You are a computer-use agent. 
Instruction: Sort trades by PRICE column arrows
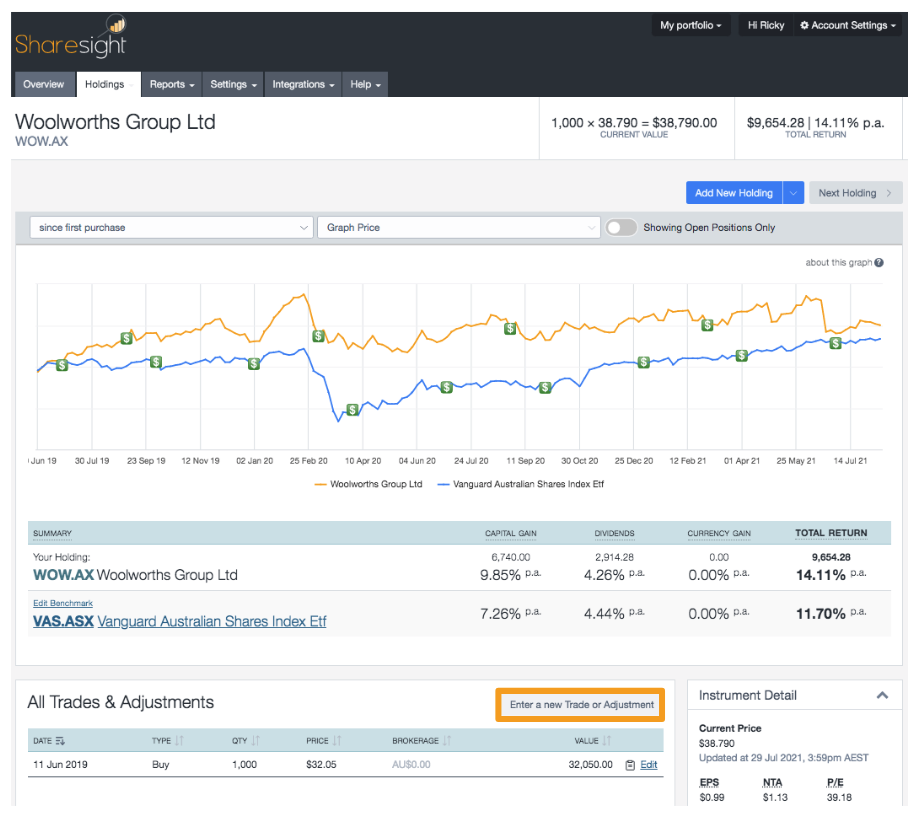[337, 740]
